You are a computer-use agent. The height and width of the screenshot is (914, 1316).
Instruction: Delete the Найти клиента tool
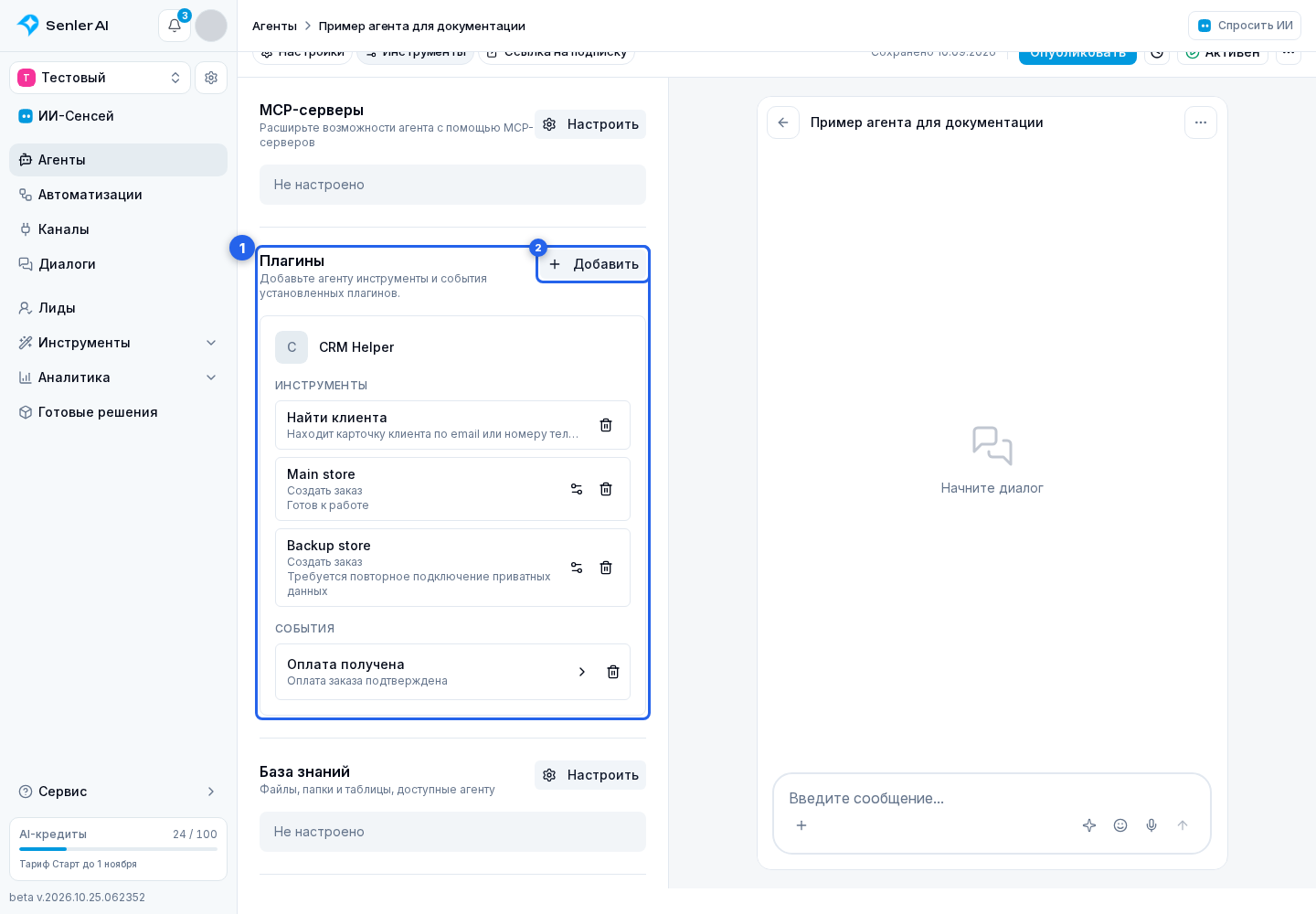606,425
